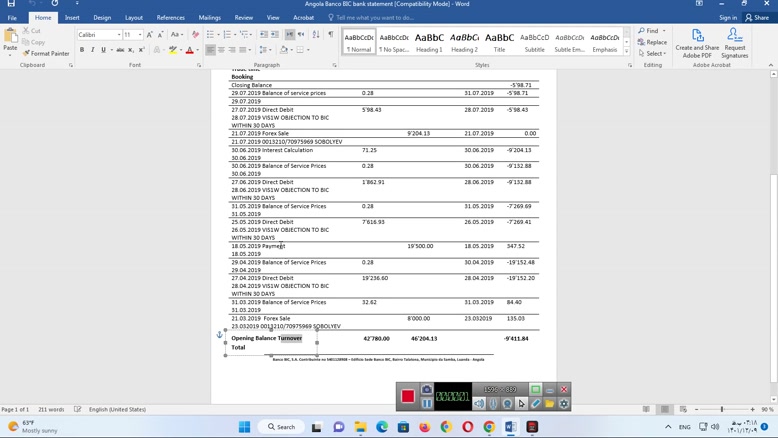778x438 pixels.
Task: Show paragraph marks with pilcrow button
Action: point(331,35)
